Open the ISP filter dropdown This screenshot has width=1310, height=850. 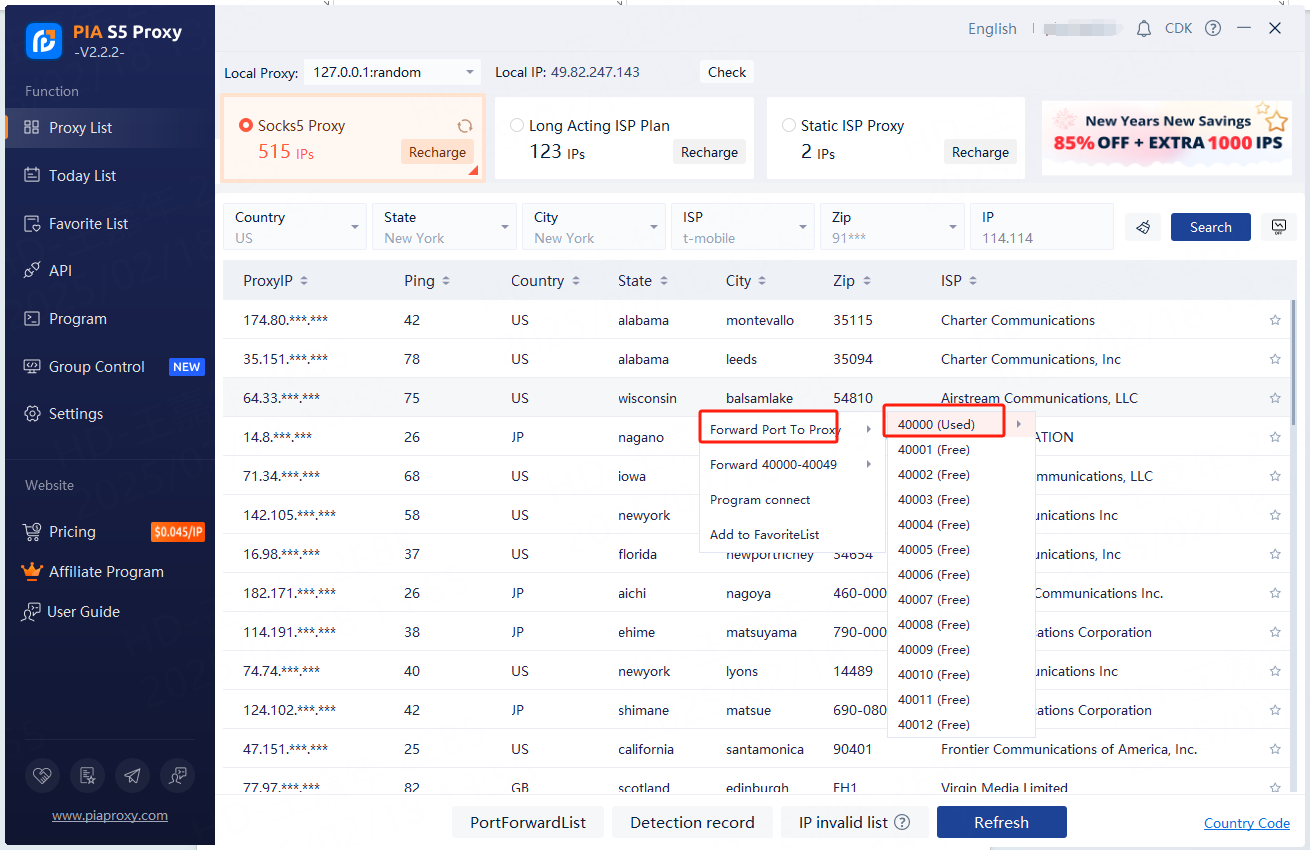click(x=743, y=227)
